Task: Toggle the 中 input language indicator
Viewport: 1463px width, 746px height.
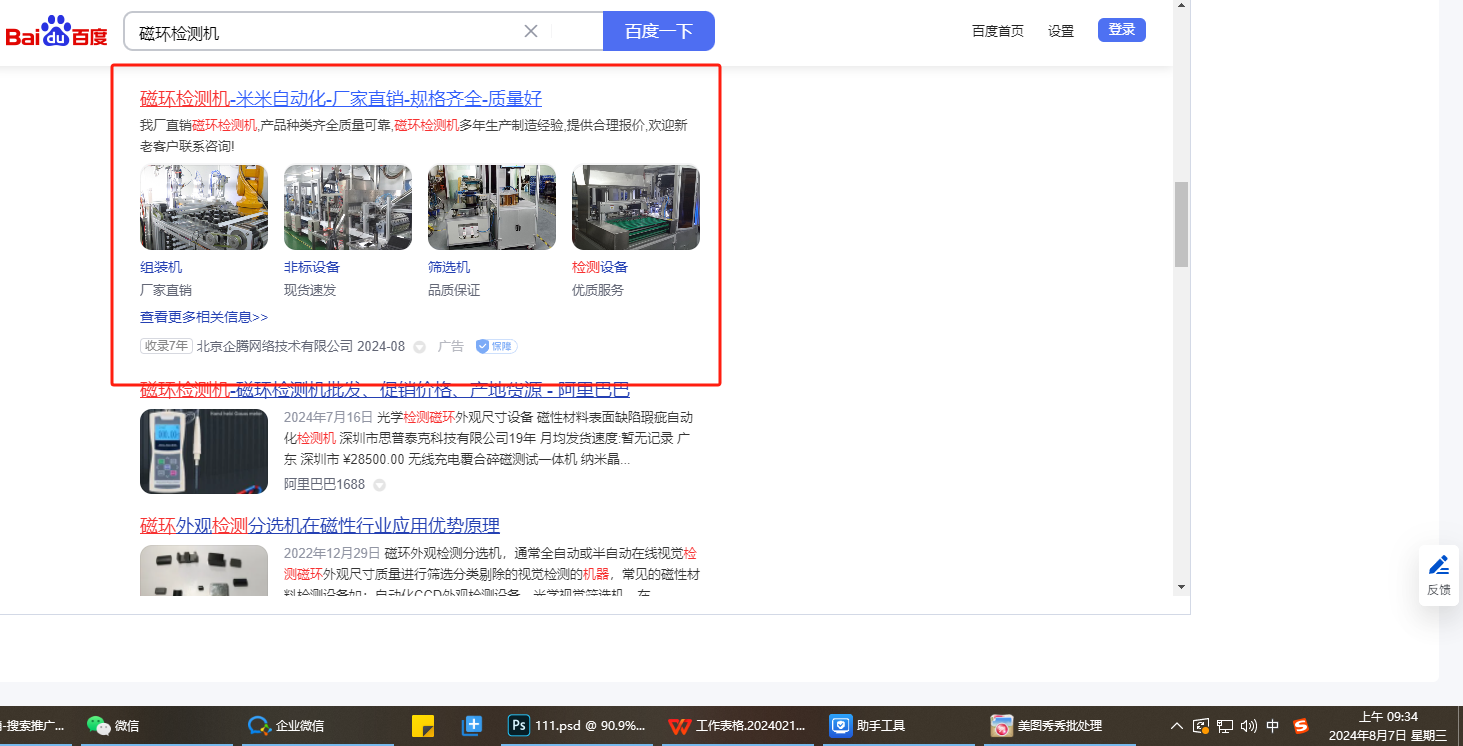Action: [1273, 726]
